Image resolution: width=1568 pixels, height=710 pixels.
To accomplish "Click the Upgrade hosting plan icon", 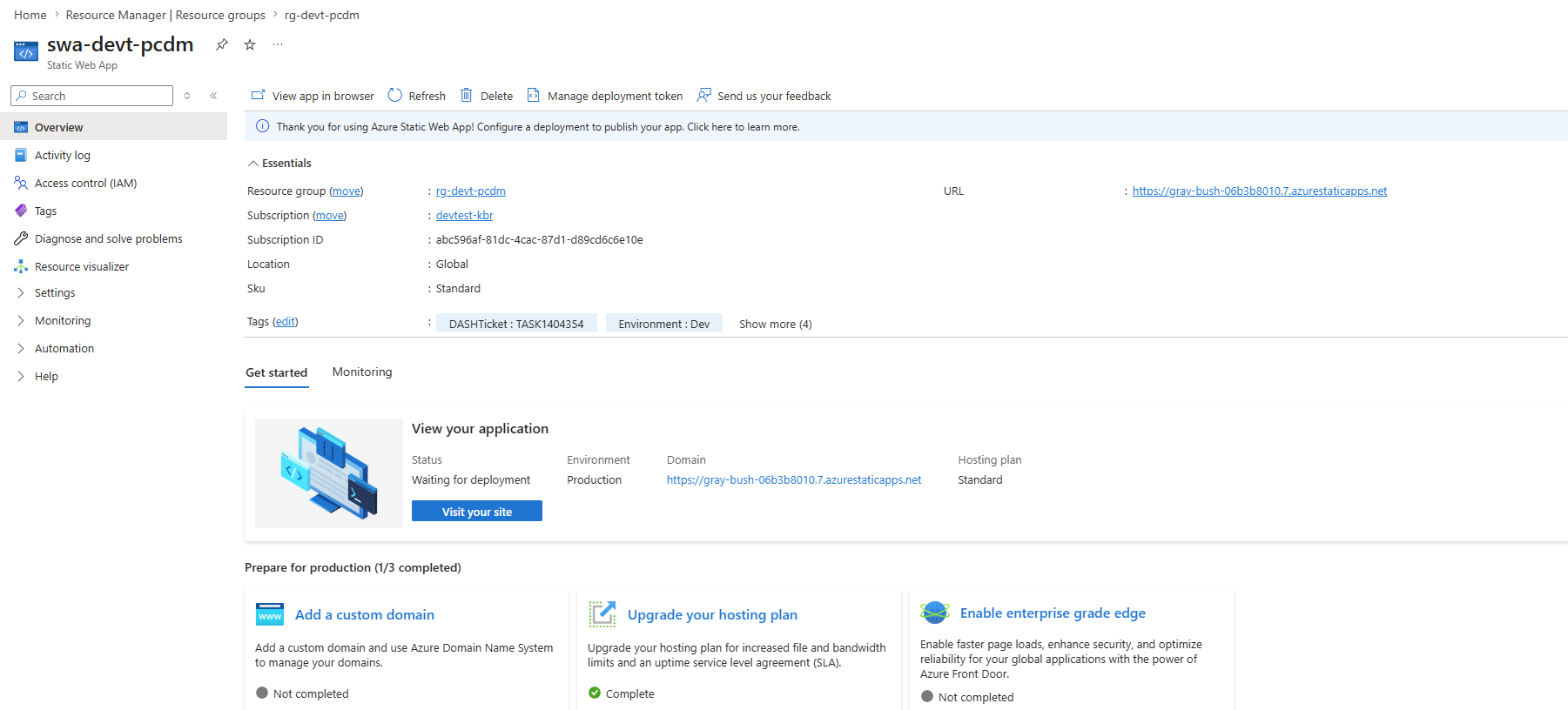I will tap(602, 614).
